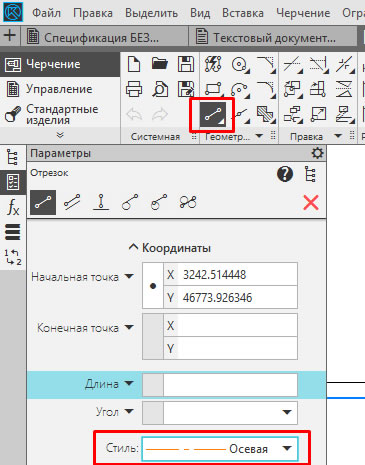Click the Save As diskette-with-pencil icon
Screen dimensions: 365x465
186,89
